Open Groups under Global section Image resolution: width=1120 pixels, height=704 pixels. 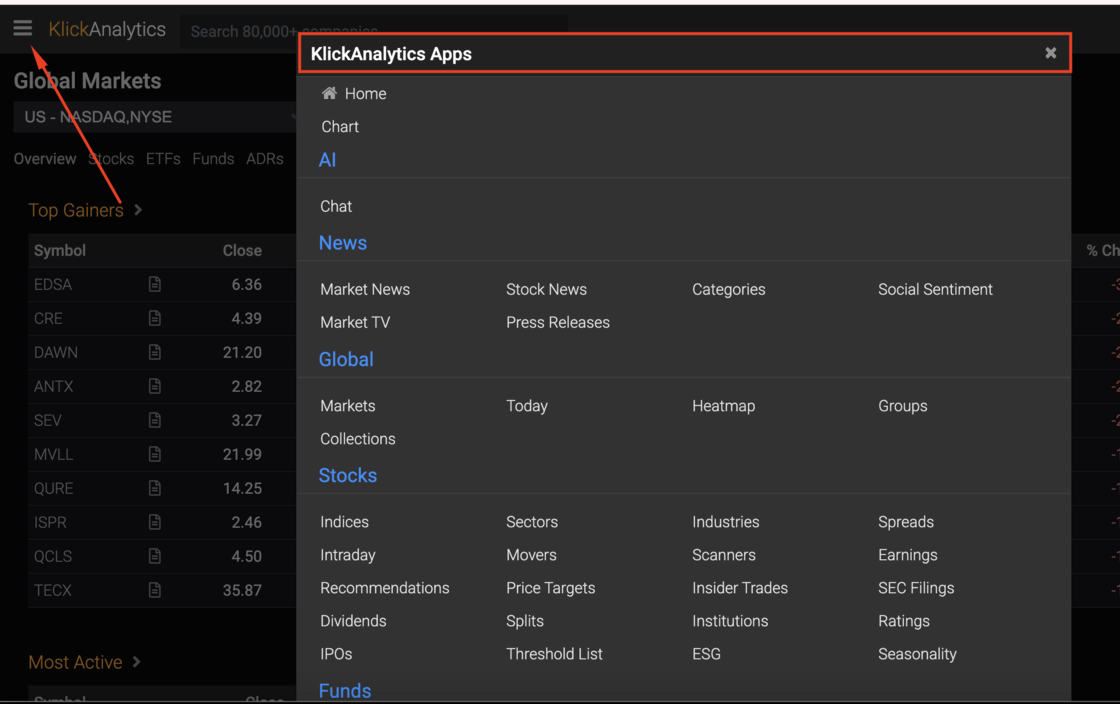click(903, 406)
